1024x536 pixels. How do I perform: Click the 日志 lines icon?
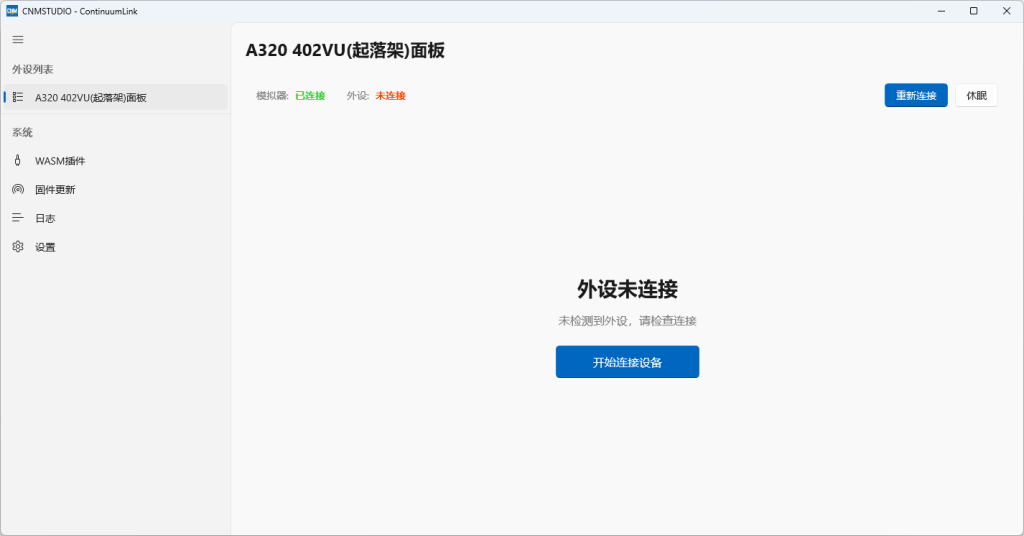tap(18, 218)
